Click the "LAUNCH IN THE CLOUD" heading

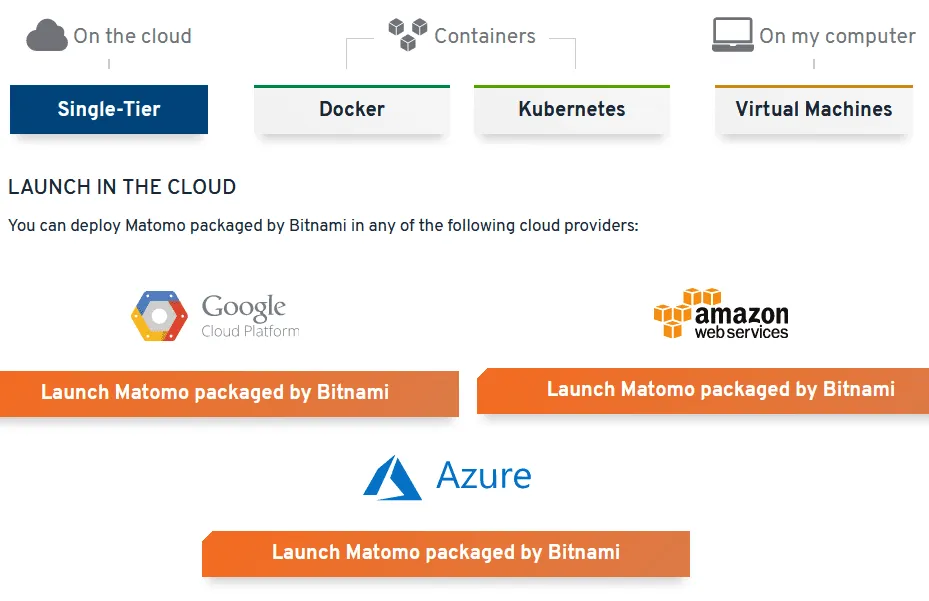point(122,187)
